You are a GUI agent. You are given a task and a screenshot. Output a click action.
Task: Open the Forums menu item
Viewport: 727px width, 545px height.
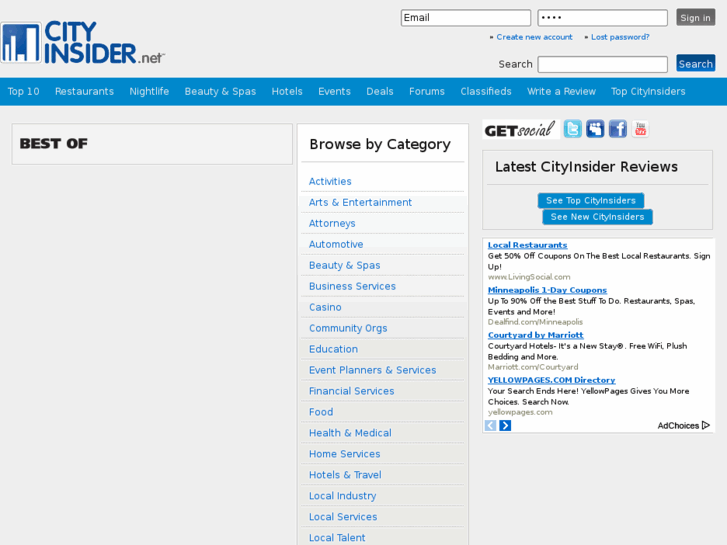427,91
